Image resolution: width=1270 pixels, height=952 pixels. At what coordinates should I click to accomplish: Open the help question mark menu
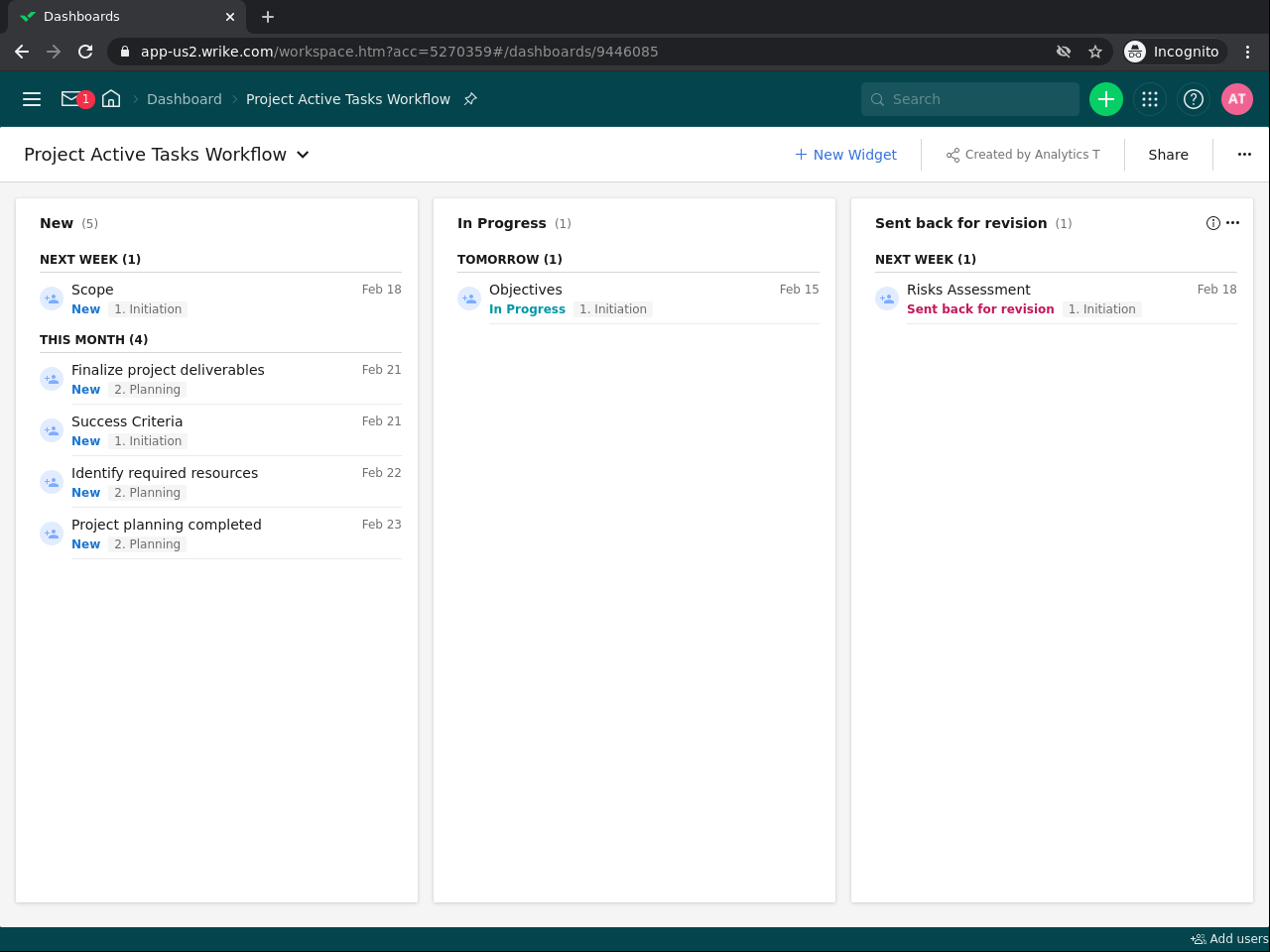pyautogui.click(x=1194, y=99)
